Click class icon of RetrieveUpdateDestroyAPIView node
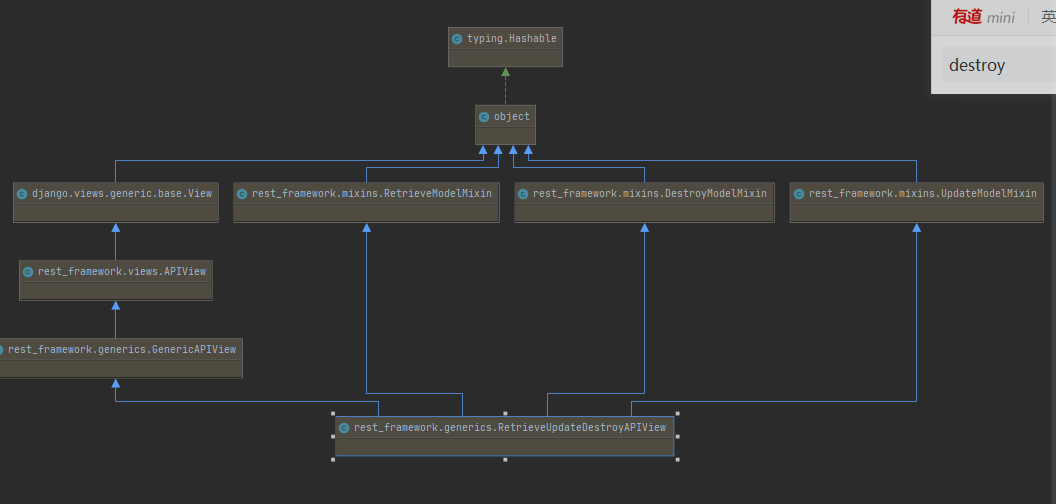The width and height of the screenshot is (1056, 504). coord(344,428)
